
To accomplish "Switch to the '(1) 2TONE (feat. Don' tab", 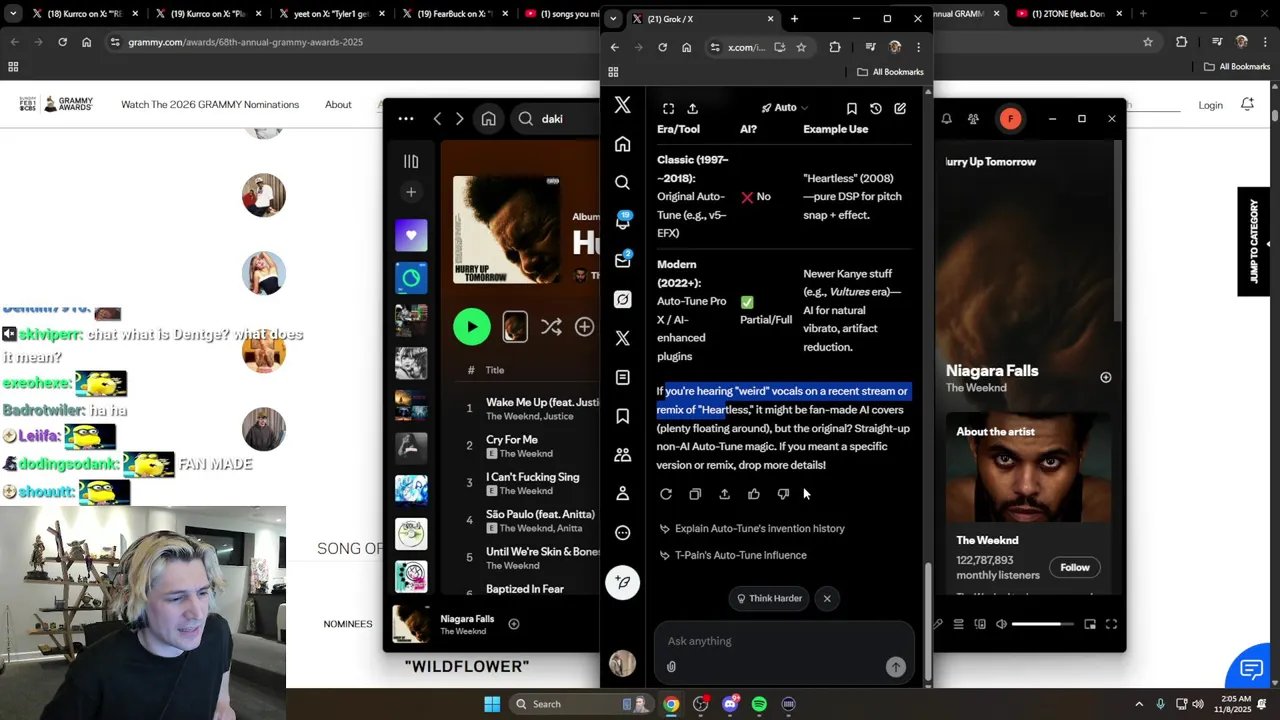I will (1068, 14).
